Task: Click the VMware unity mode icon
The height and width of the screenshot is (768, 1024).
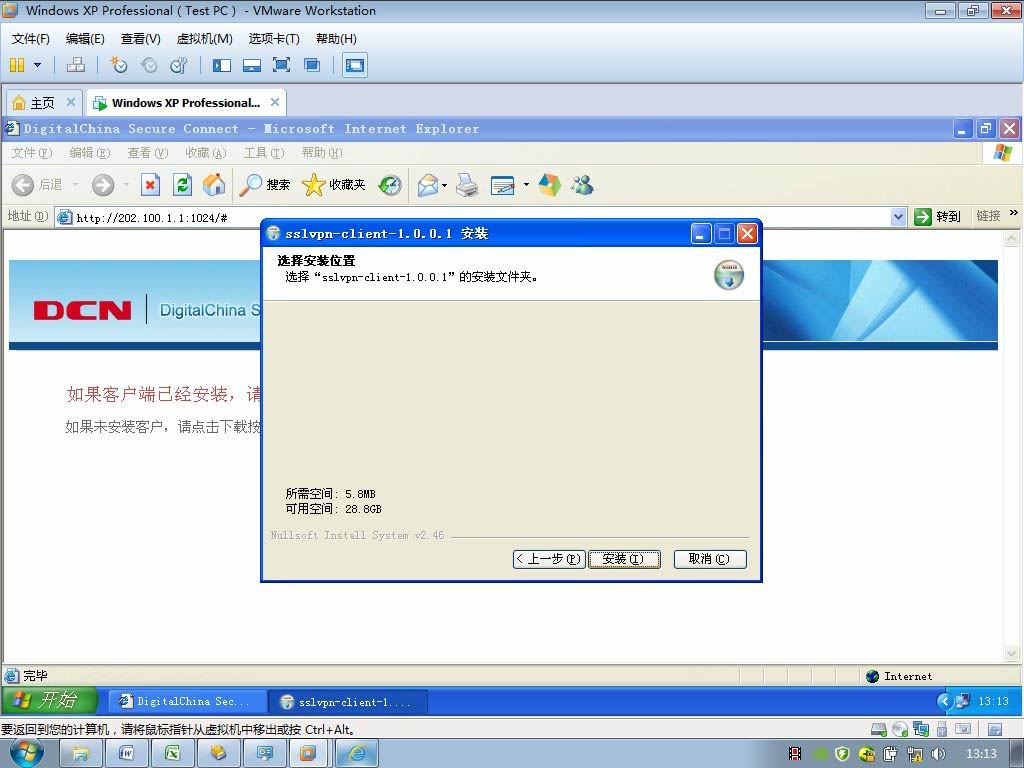Action: (x=312, y=65)
